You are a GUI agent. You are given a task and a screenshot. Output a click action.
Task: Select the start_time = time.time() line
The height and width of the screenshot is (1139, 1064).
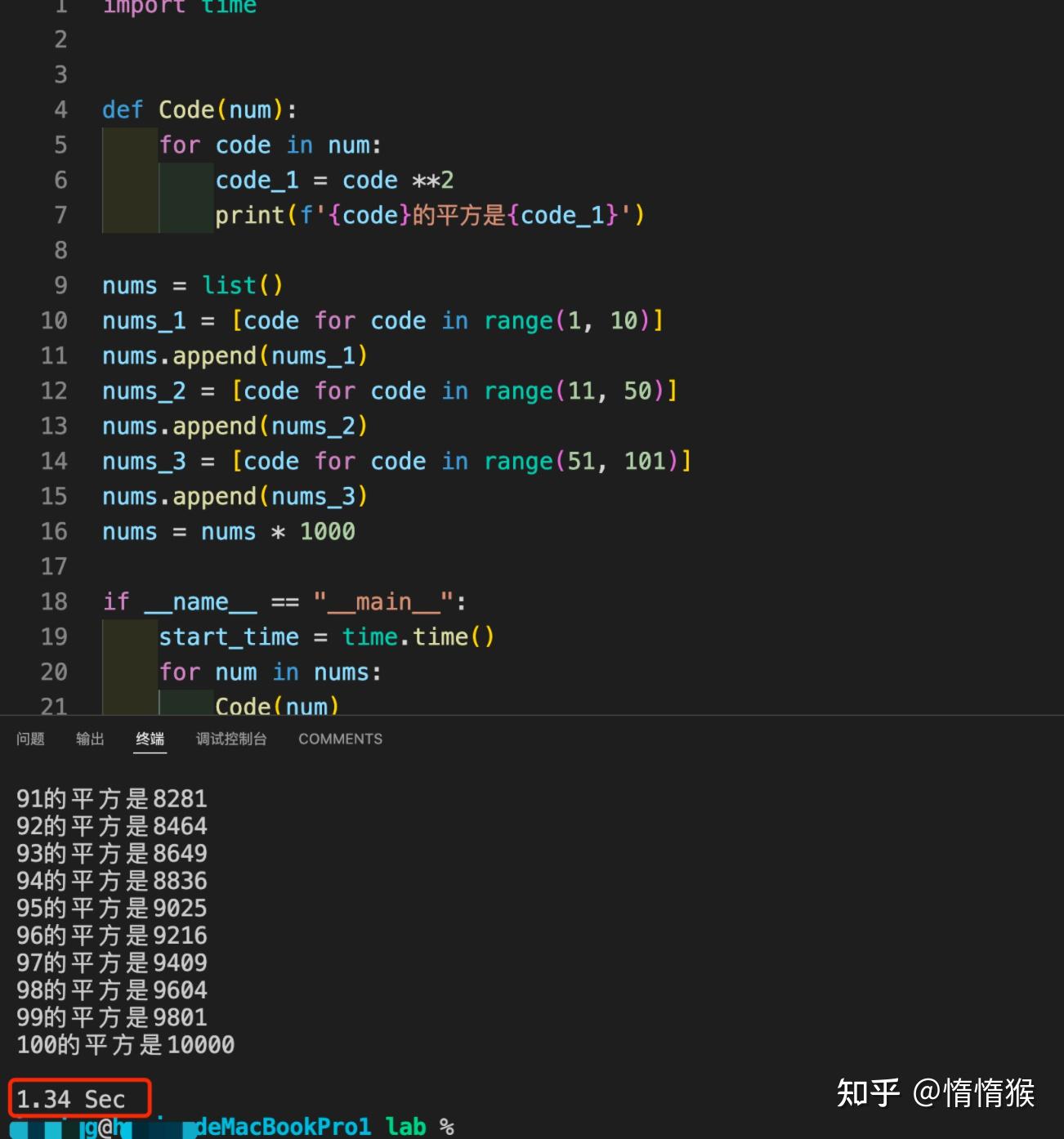(x=326, y=636)
